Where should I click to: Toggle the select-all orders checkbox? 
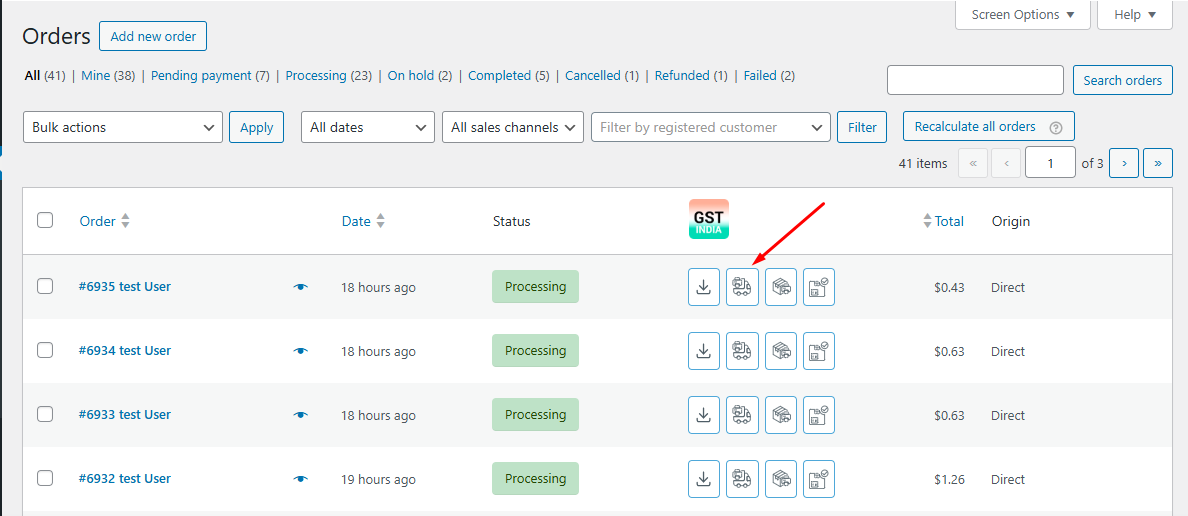coord(45,220)
